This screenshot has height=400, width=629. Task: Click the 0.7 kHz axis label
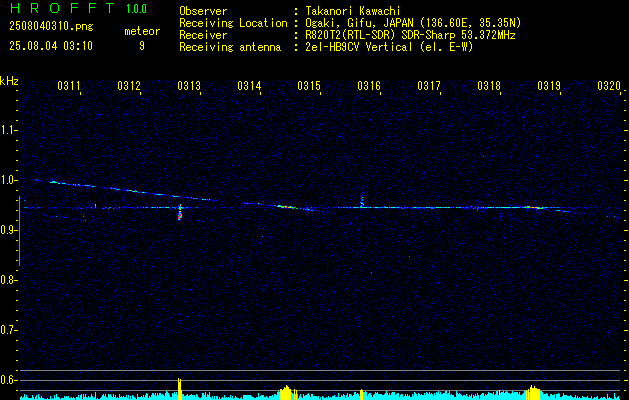7,330
